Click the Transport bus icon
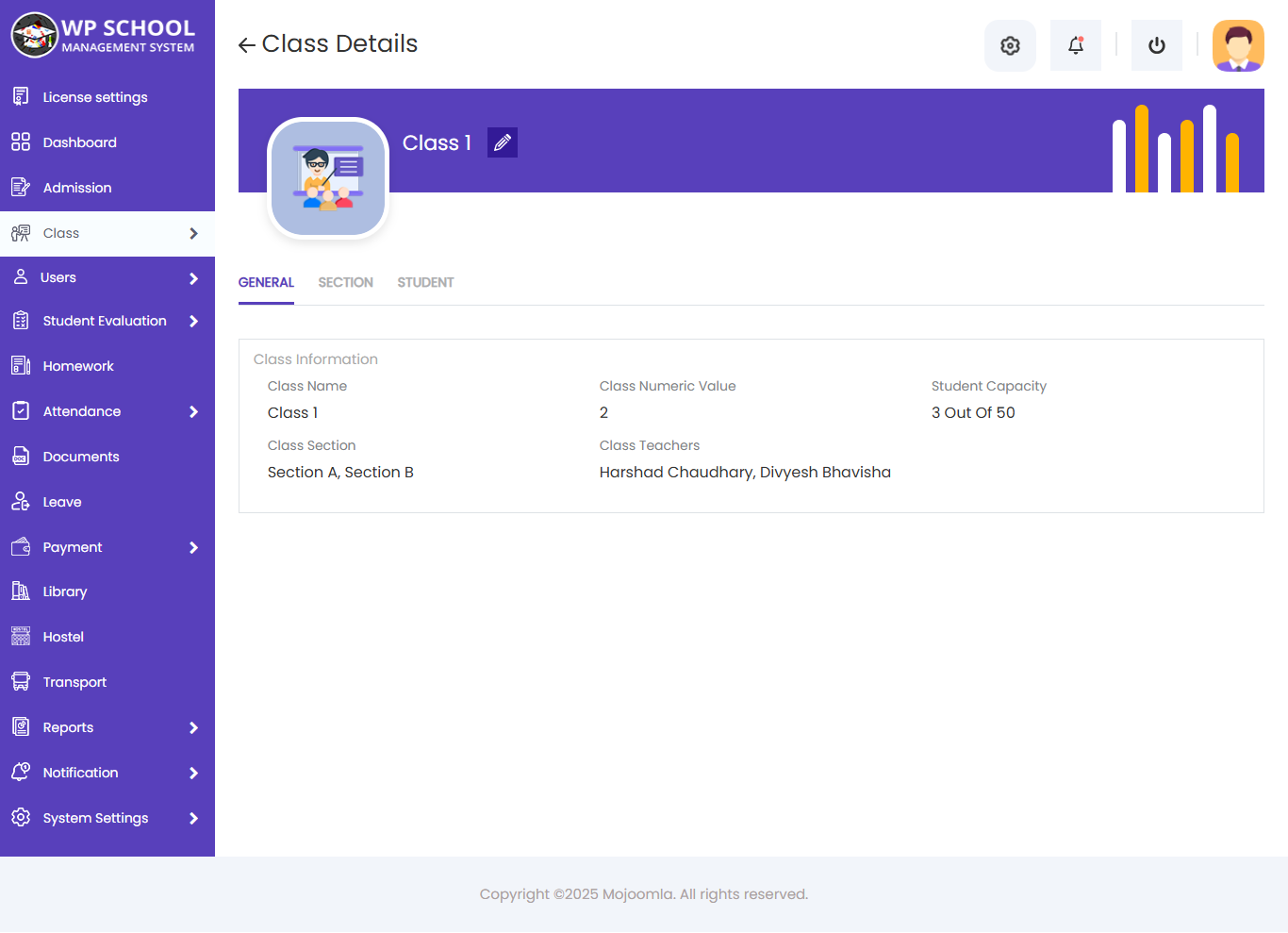 point(21,681)
